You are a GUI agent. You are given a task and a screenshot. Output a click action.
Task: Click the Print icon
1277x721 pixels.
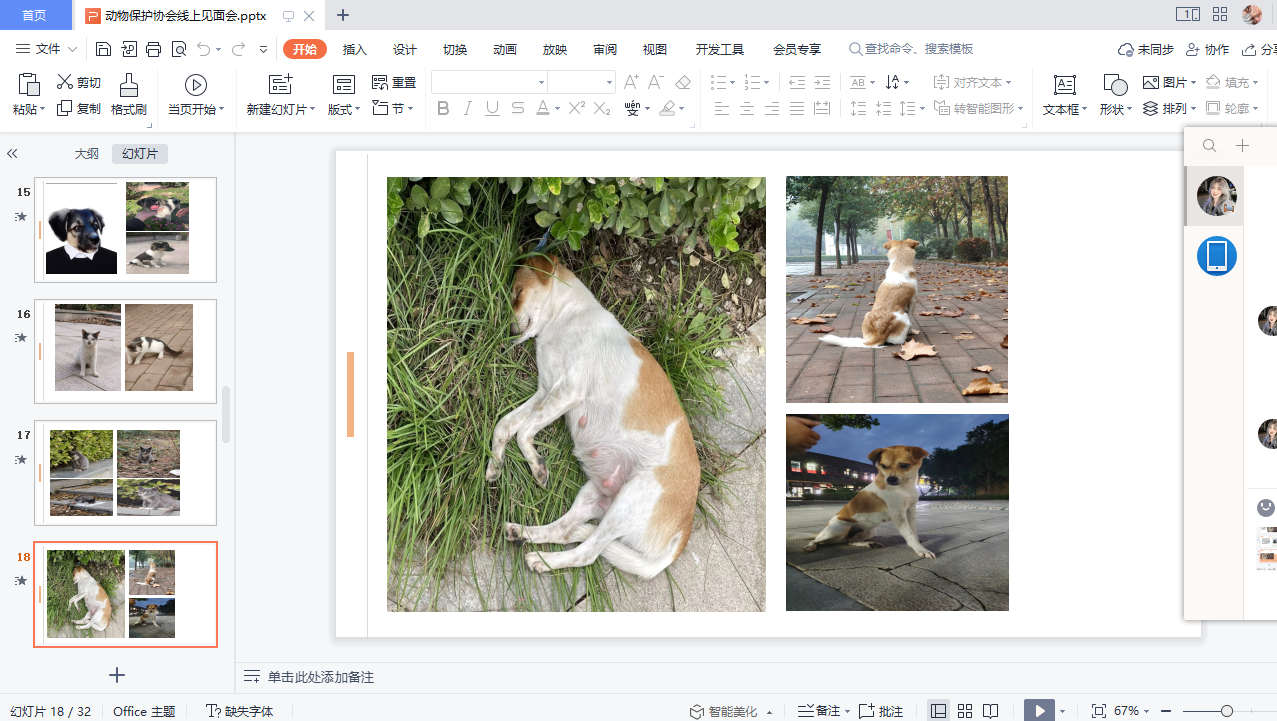(x=153, y=49)
